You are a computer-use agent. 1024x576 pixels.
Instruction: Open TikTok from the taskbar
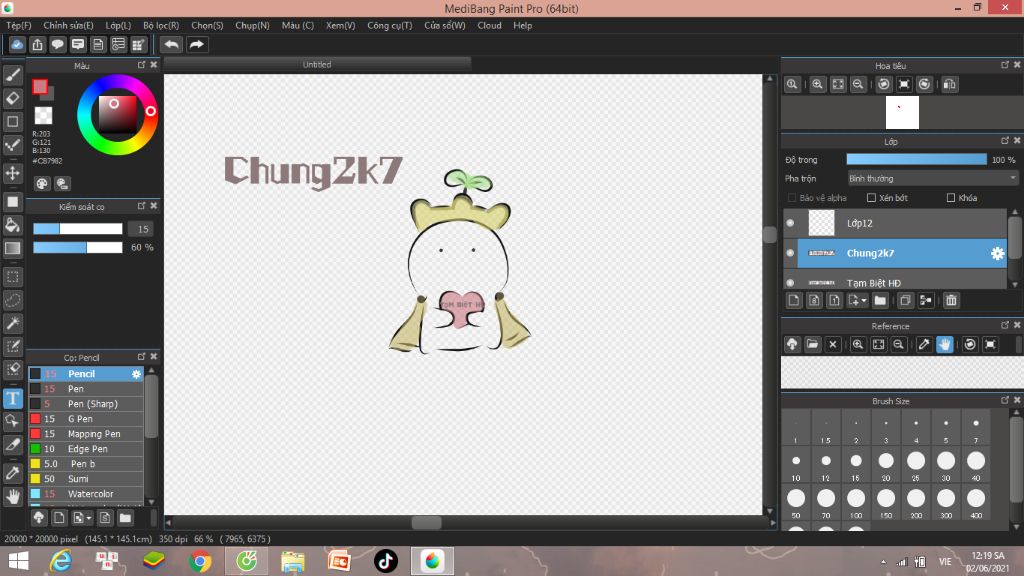(385, 561)
